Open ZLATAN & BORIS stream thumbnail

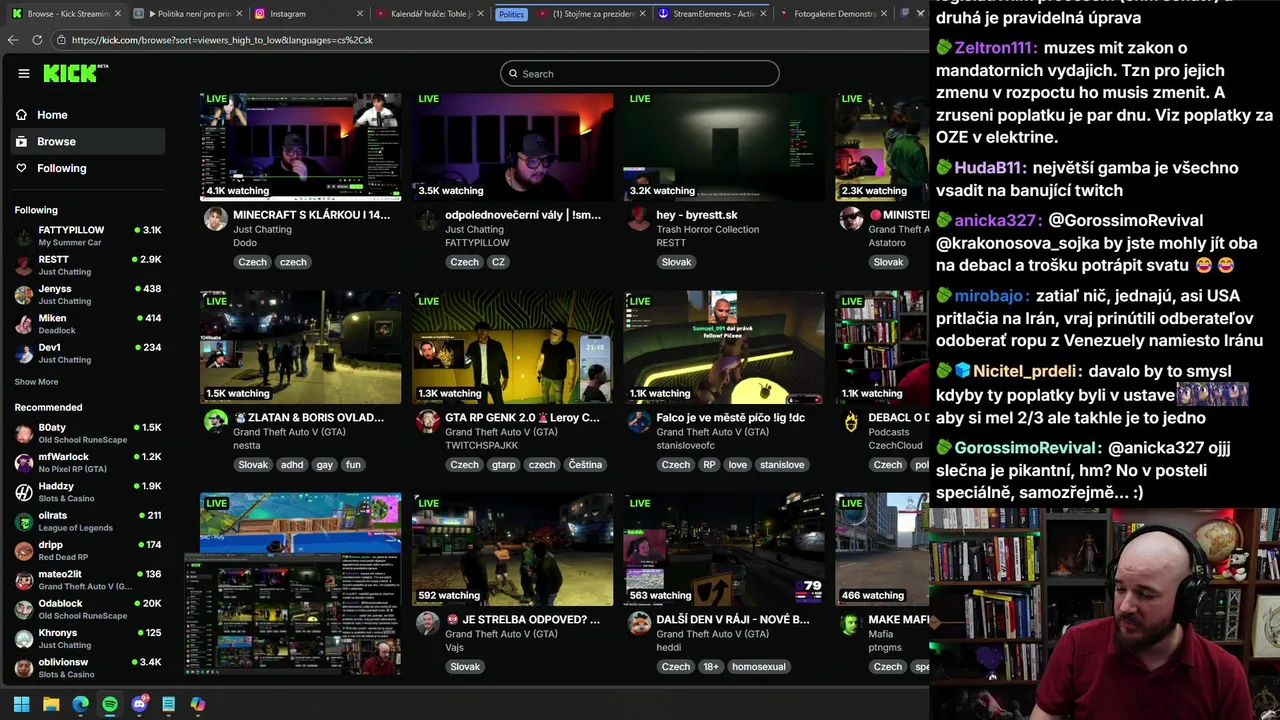pyautogui.click(x=301, y=347)
